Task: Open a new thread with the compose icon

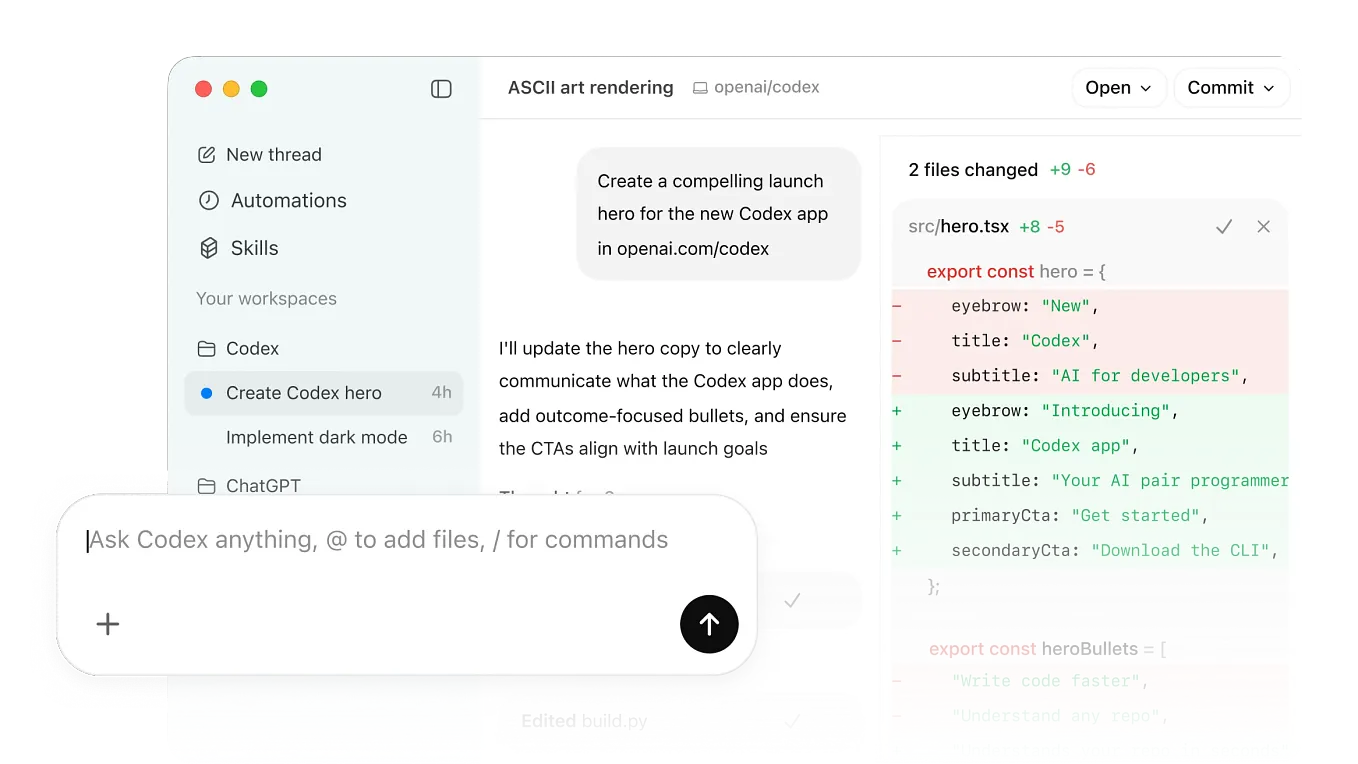Action: tap(206, 154)
